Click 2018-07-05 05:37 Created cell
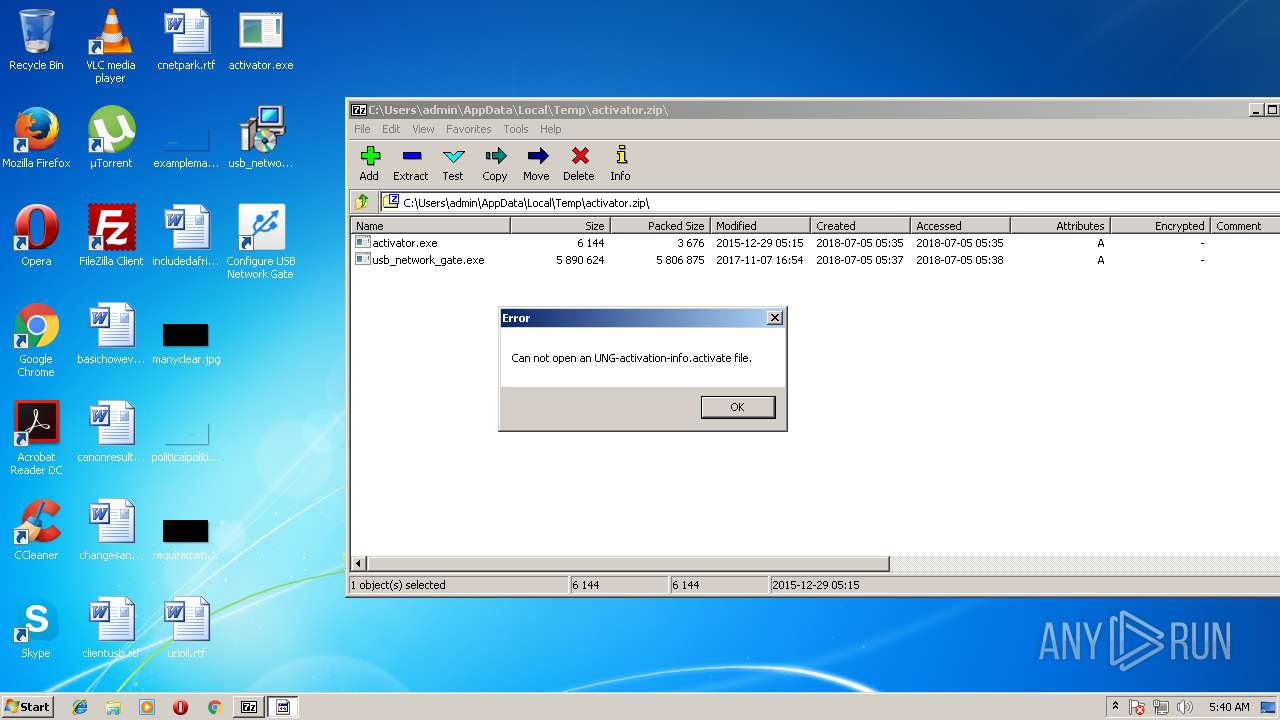Viewport: 1280px width, 720px height. pos(860,260)
